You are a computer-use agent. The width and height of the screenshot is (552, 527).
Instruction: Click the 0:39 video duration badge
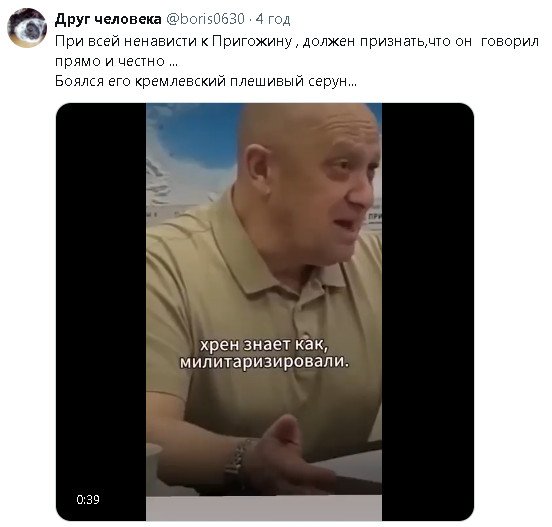point(88,499)
